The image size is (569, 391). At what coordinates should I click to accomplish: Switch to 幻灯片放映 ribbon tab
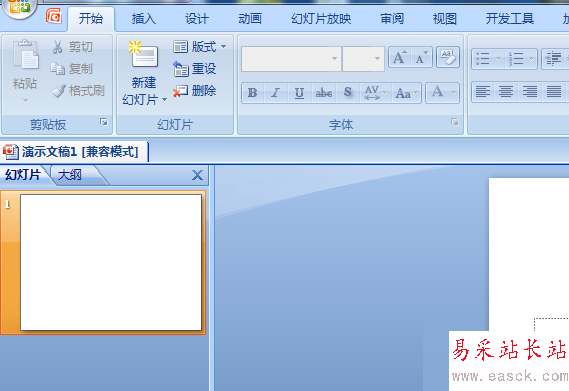[x=321, y=19]
